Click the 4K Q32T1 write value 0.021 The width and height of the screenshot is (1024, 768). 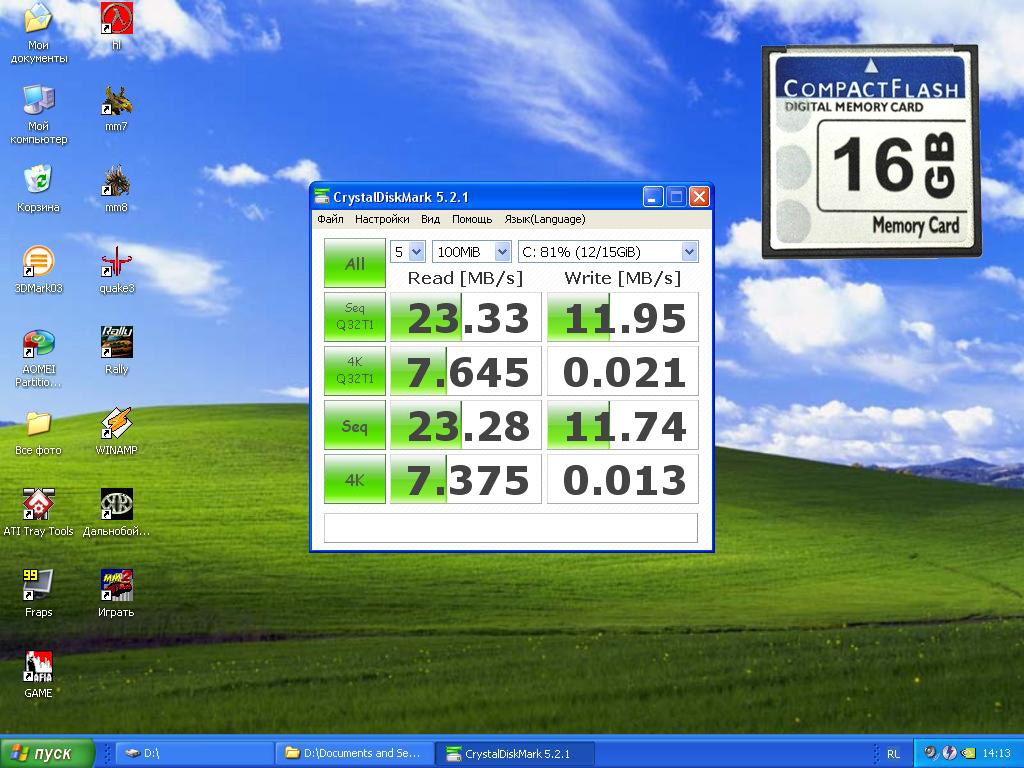(622, 370)
